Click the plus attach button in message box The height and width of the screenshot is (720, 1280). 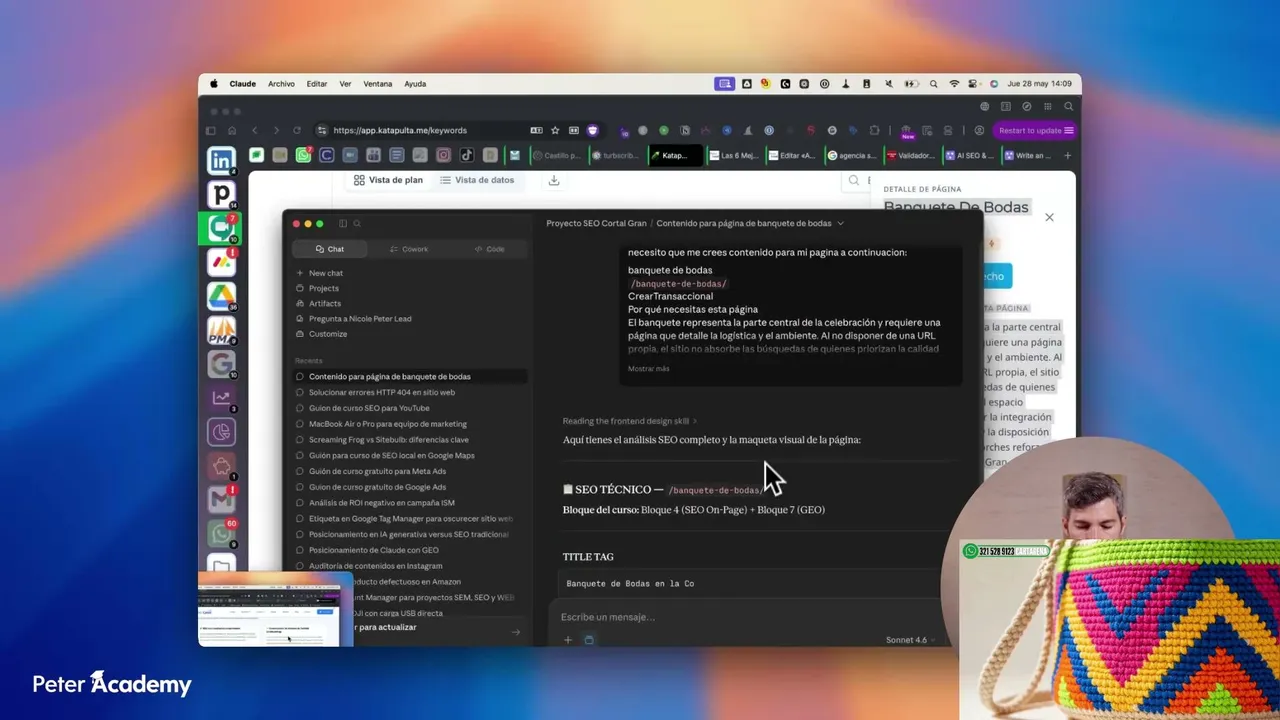click(568, 640)
